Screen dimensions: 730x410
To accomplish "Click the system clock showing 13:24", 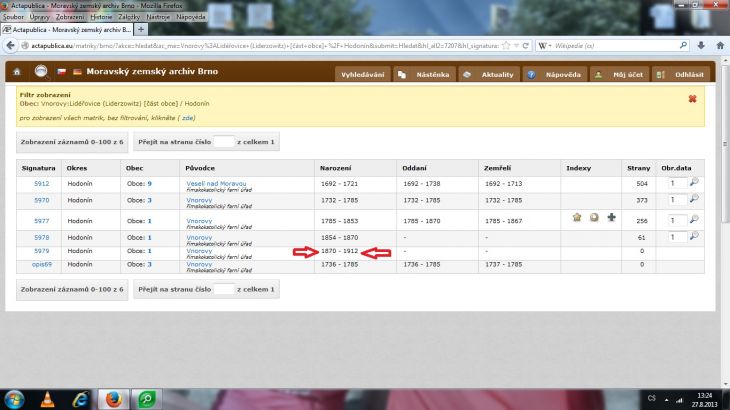I will 704,396.
